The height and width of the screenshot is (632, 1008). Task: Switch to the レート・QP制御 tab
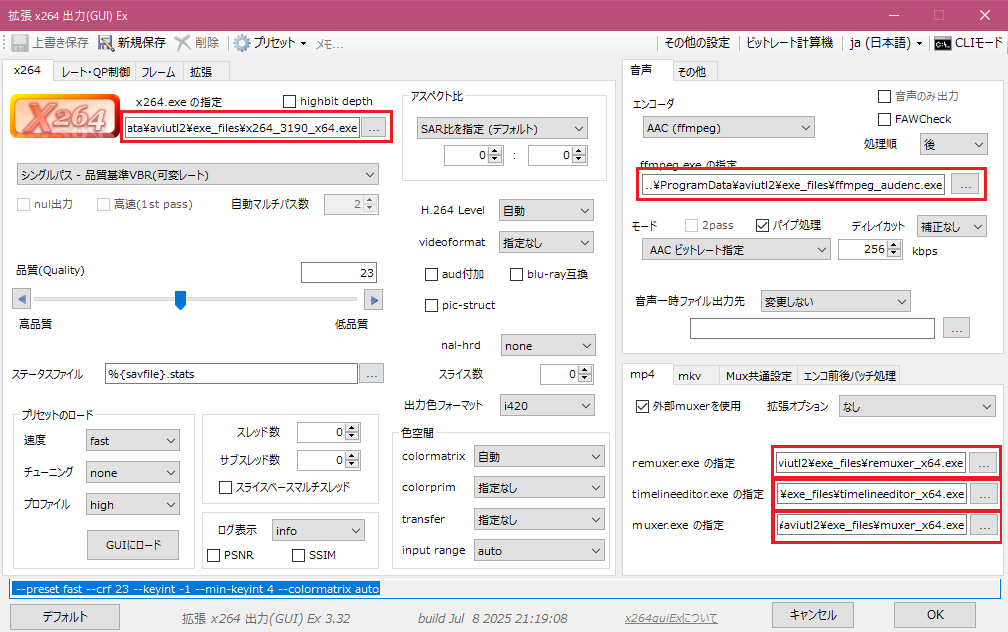(x=95, y=72)
